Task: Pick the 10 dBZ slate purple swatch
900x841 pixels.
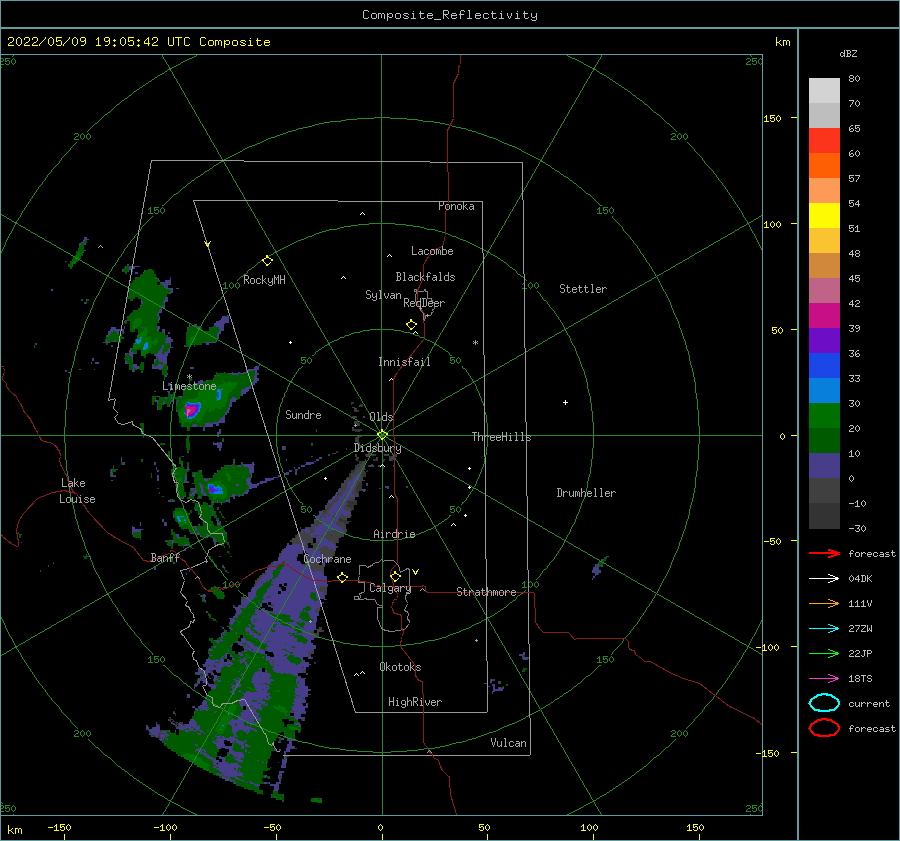Action: pyautogui.click(x=824, y=466)
